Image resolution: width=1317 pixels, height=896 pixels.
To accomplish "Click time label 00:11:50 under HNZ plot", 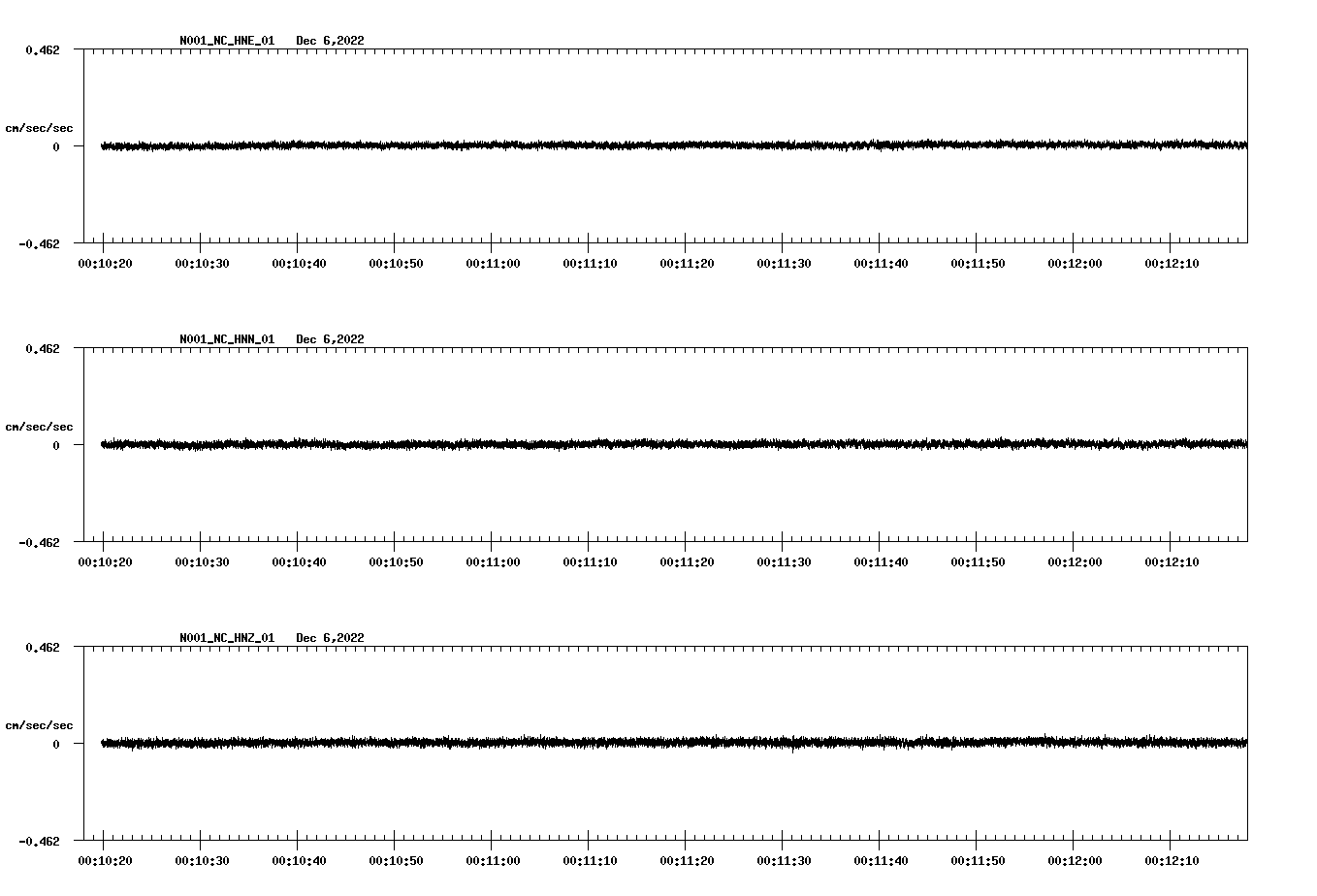I will click(978, 861).
